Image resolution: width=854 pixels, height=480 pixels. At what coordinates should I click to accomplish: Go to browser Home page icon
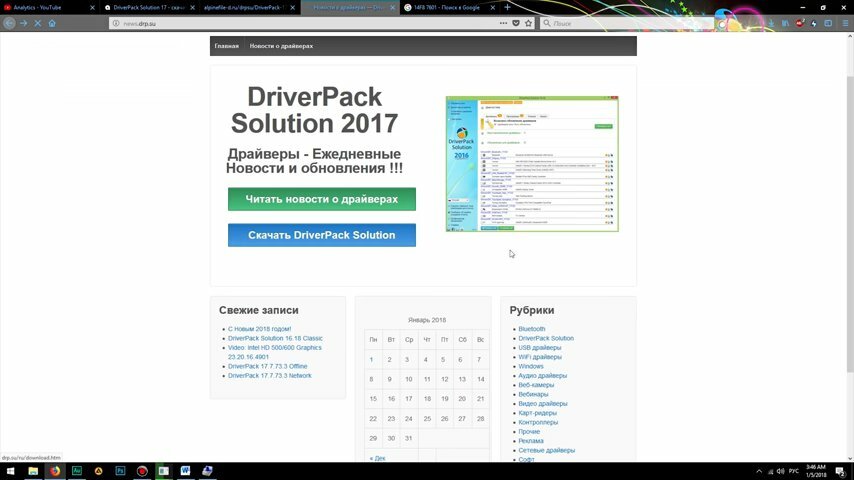click(x=52, y=23)
